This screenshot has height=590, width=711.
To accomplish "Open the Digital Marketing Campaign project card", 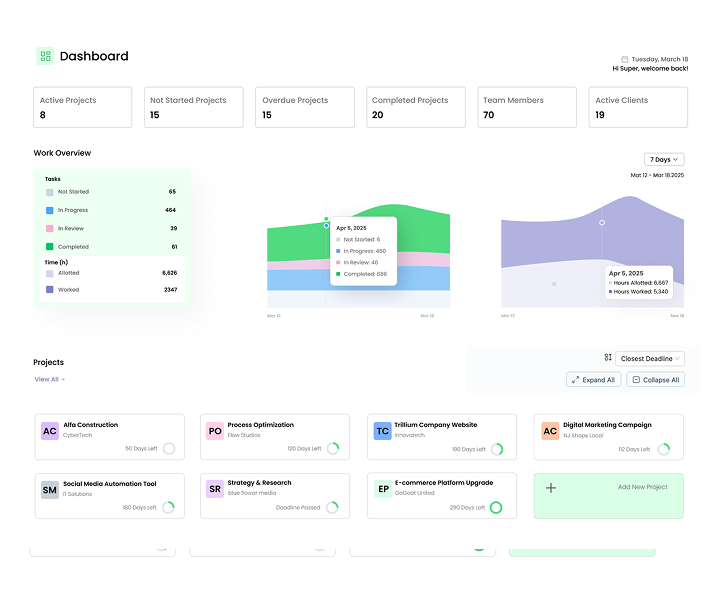I will (x=608, y=436).
